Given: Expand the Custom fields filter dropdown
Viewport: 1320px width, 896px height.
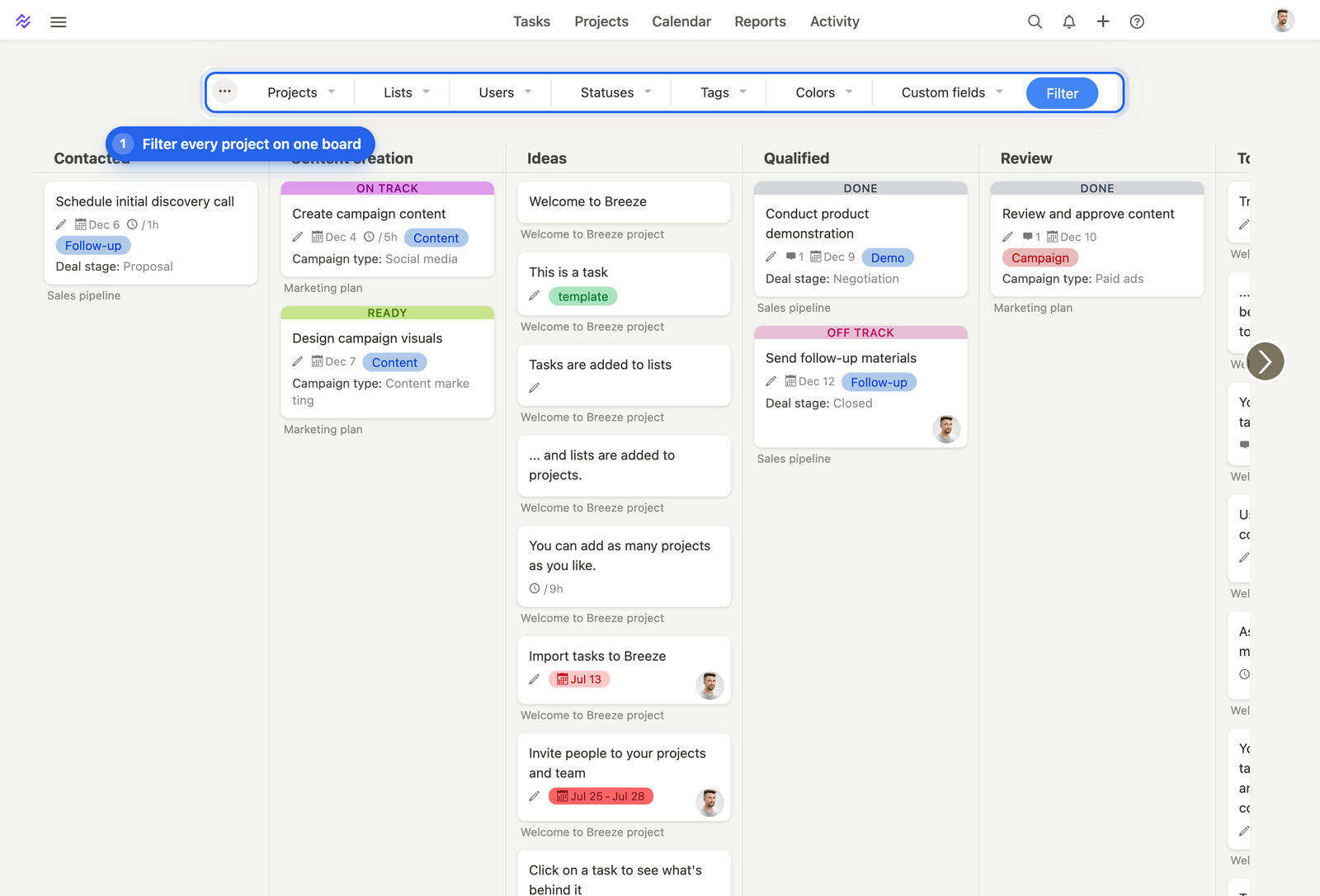Looking at the screenshot, I should (952, 92).
